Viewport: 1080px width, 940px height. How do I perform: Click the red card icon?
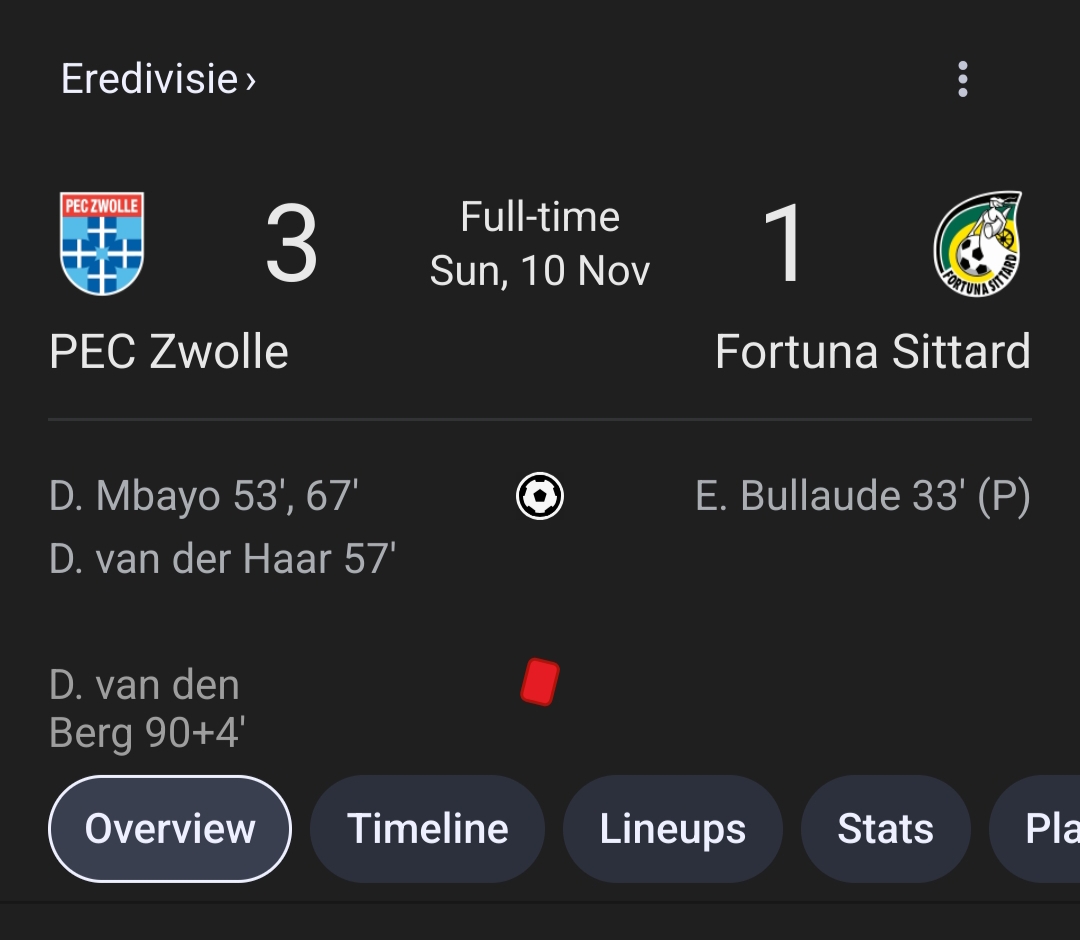(540, 682)
